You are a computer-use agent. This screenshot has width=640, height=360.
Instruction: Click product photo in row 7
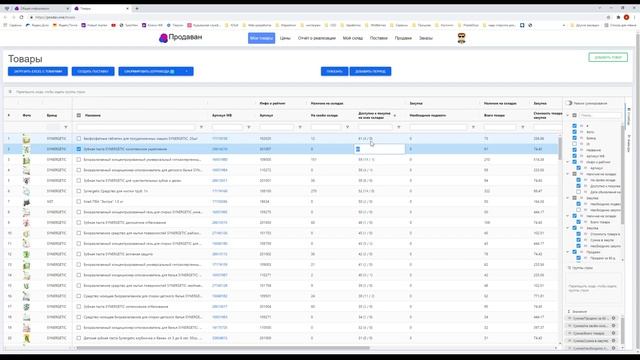[27, 202]
